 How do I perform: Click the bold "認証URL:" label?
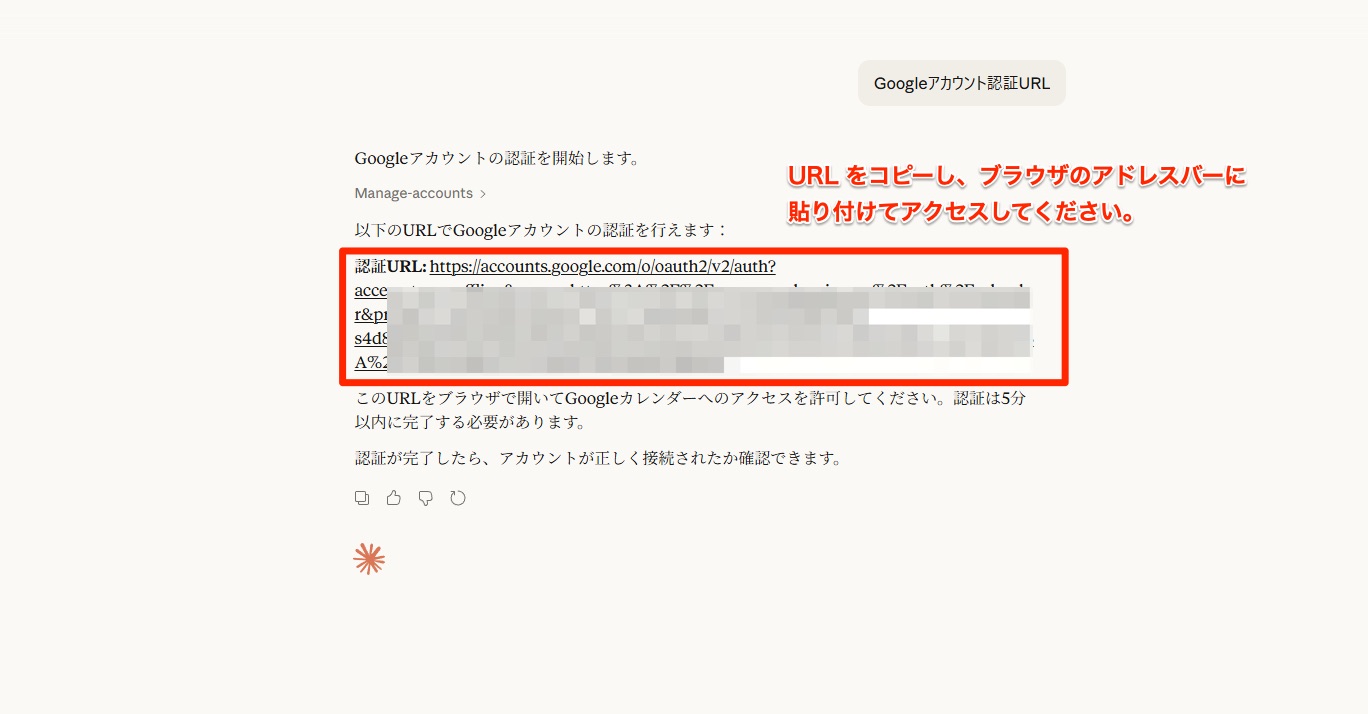391,267
